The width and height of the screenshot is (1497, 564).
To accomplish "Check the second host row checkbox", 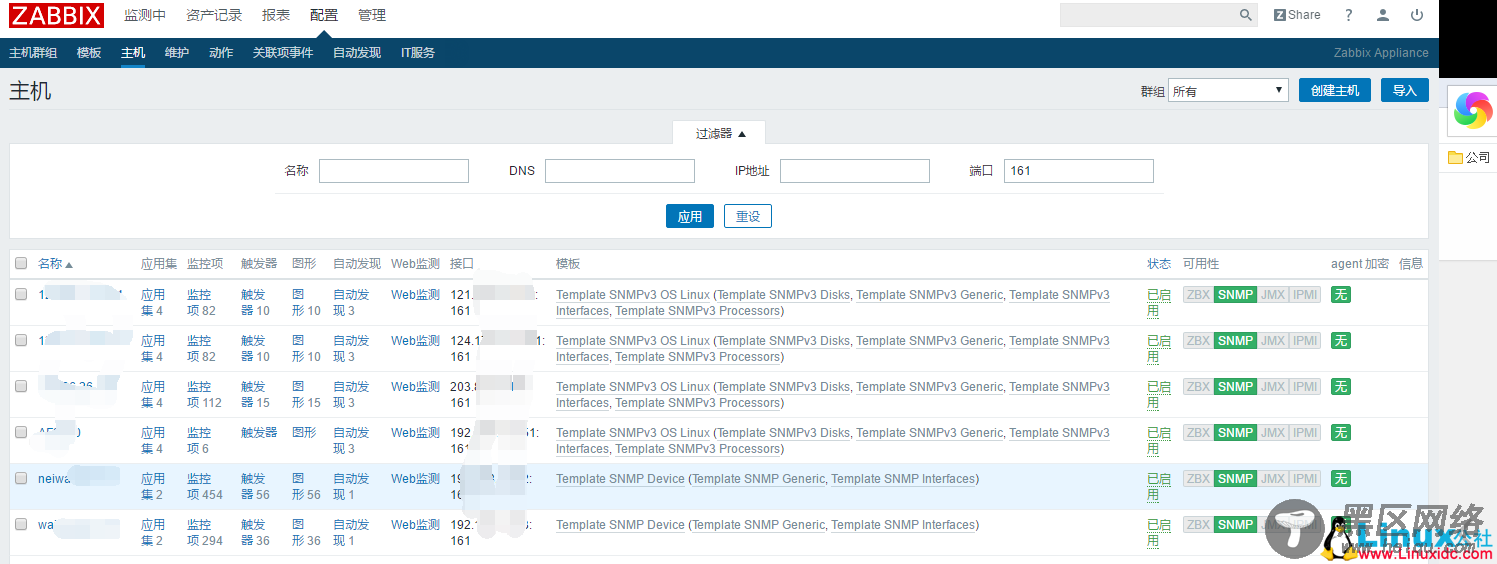I will pos(21,341).
